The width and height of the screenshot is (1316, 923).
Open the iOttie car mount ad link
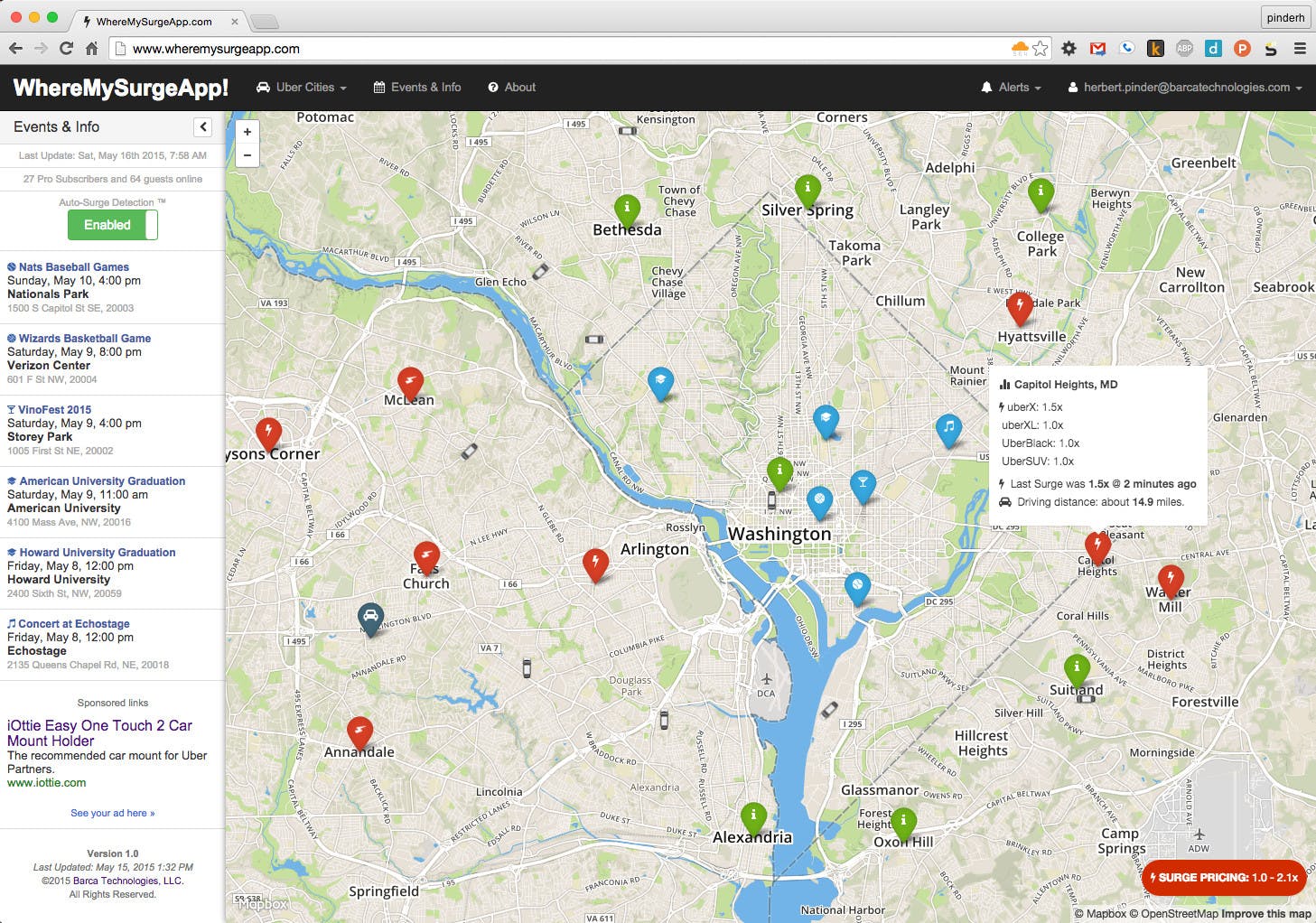99,733
